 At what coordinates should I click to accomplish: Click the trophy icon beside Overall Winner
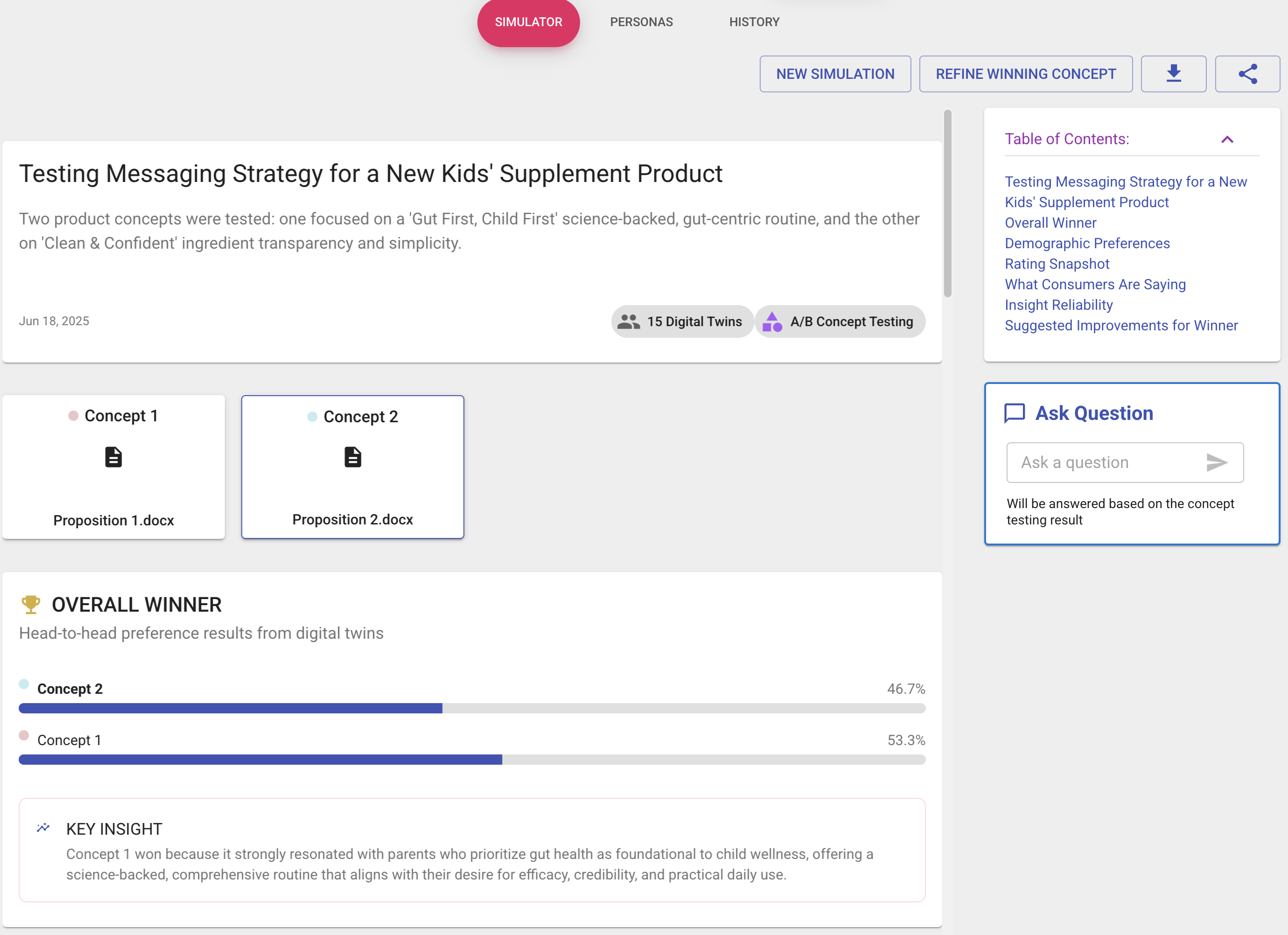(x=31, y=605)
